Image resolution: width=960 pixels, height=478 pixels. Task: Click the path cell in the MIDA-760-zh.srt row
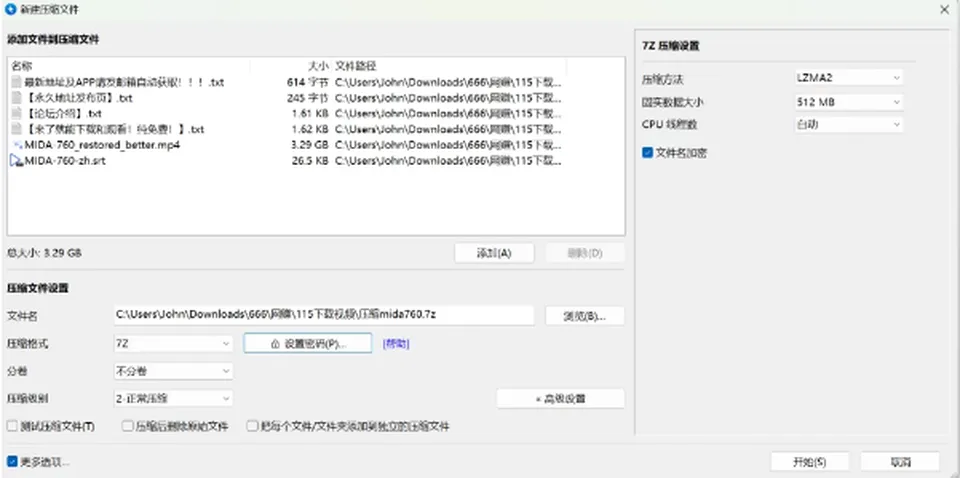pos(448,161)
